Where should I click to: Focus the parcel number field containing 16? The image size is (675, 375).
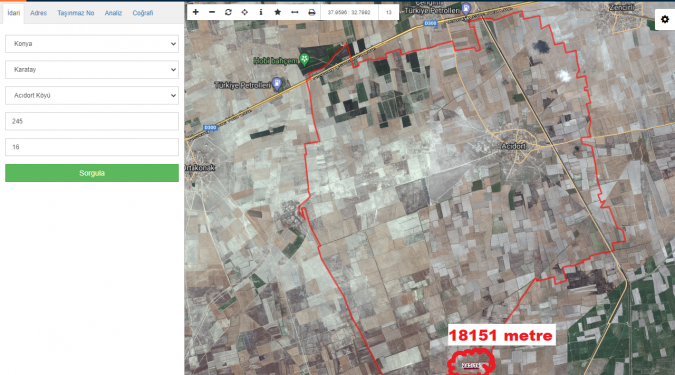92,147
